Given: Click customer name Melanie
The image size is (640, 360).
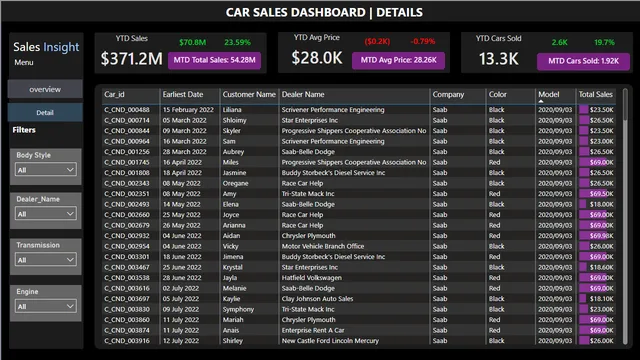Looking at the screenshot, I should (x=234, y=288).
